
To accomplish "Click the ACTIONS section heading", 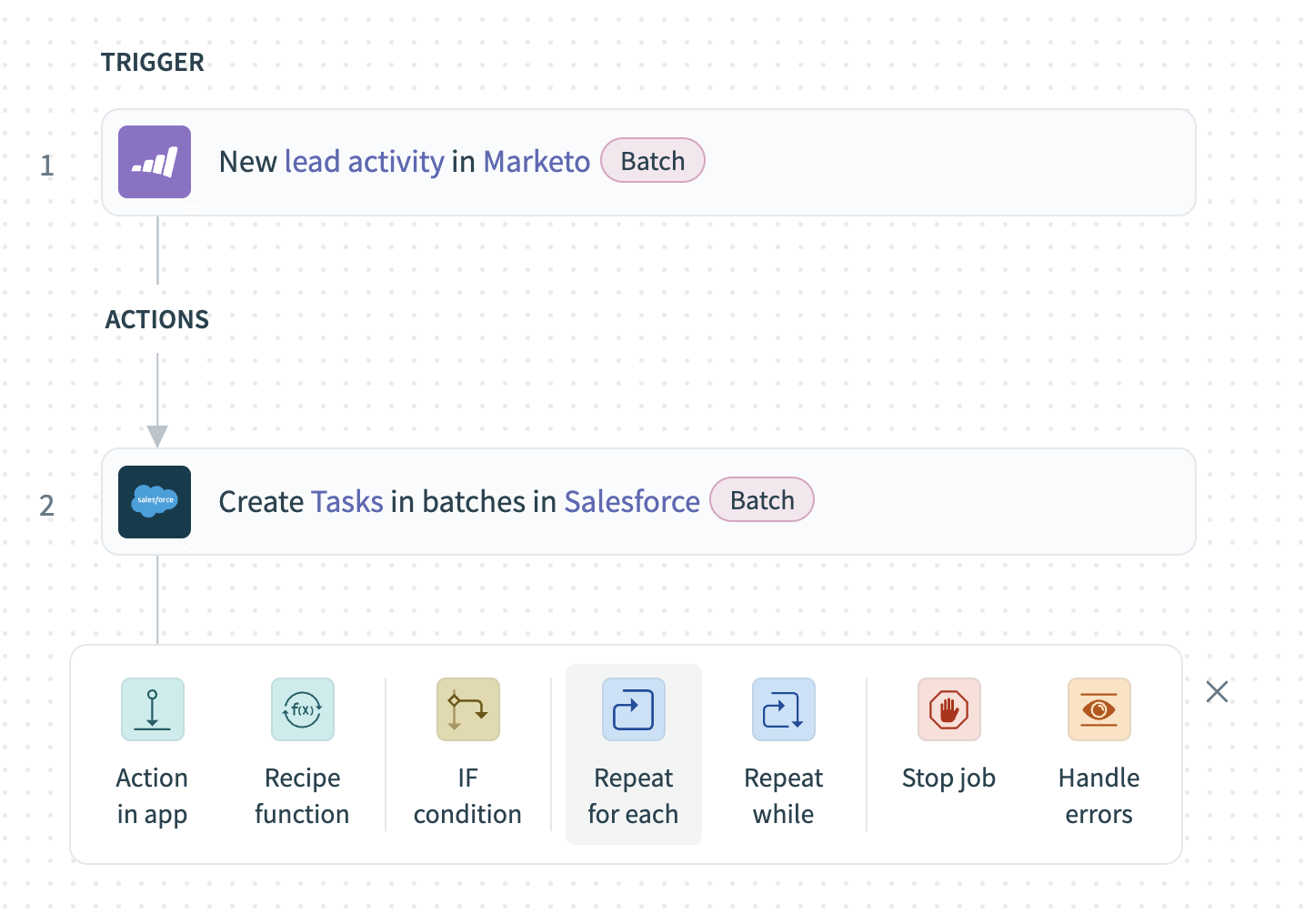I will (157, 320).
